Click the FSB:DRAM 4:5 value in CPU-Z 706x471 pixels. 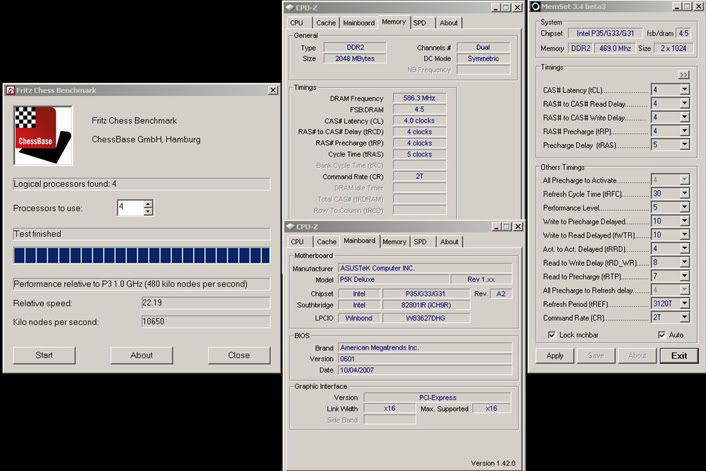coord(419,109)
